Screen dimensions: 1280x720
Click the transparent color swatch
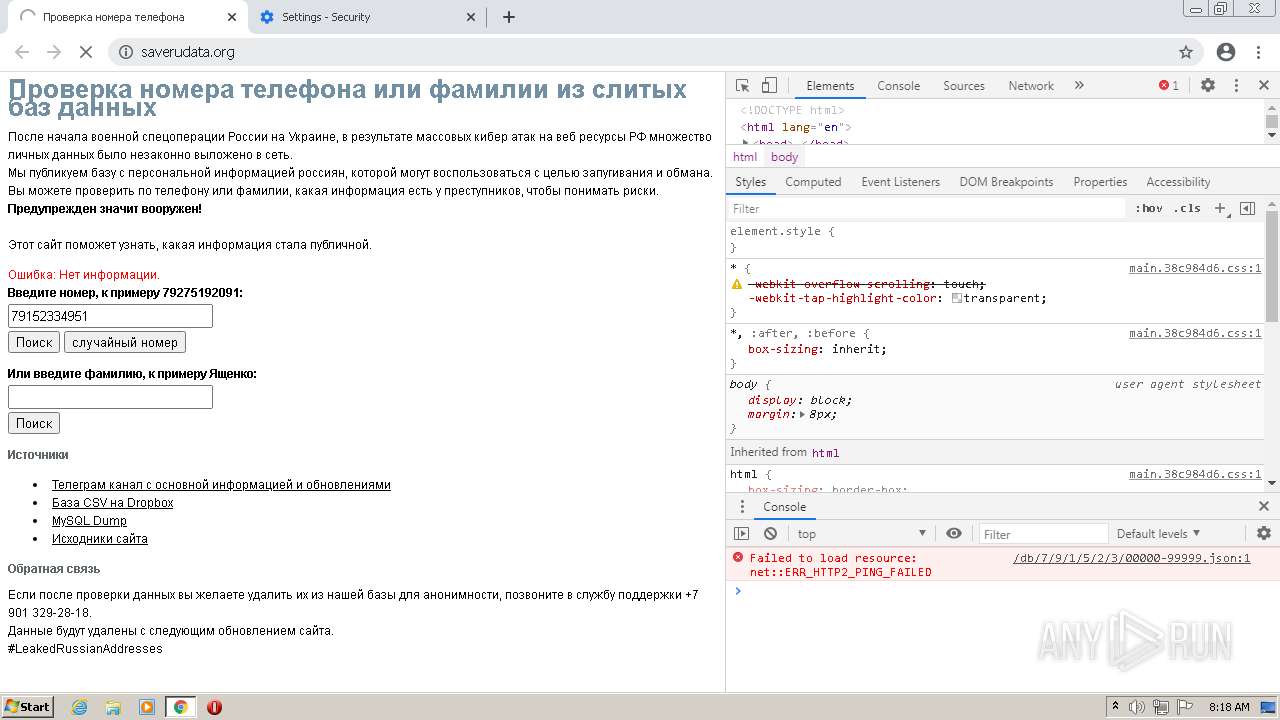[x=957, y=298]
